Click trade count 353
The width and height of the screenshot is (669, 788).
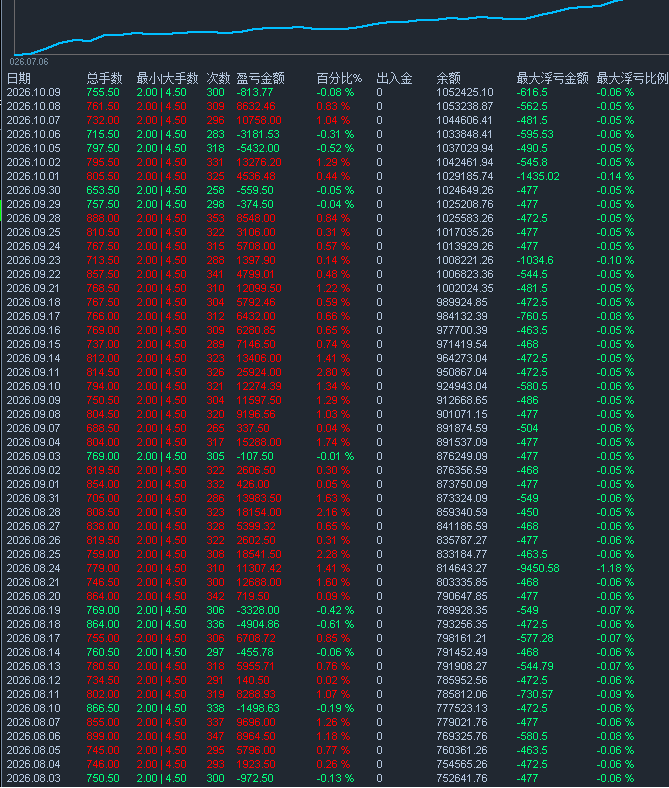pos(216,219)
